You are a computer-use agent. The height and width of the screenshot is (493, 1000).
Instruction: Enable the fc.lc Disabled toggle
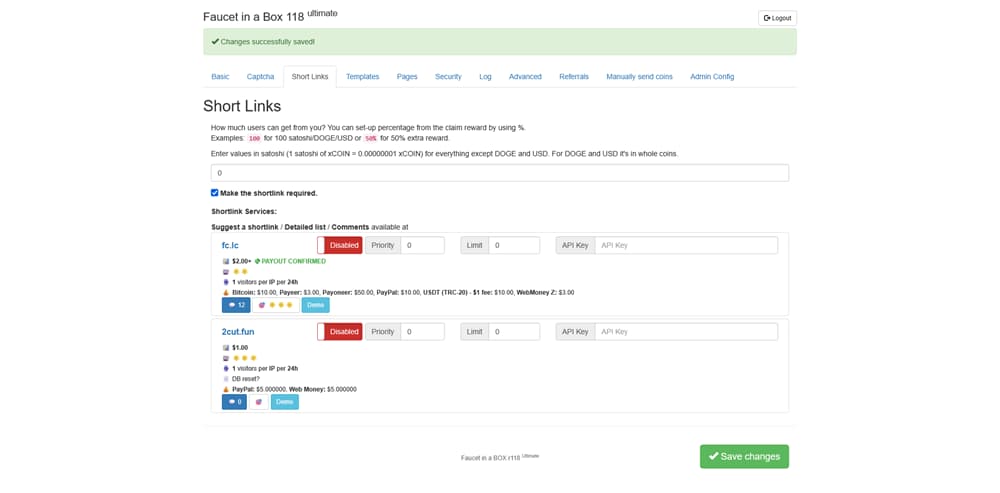(x=339, y=245)
